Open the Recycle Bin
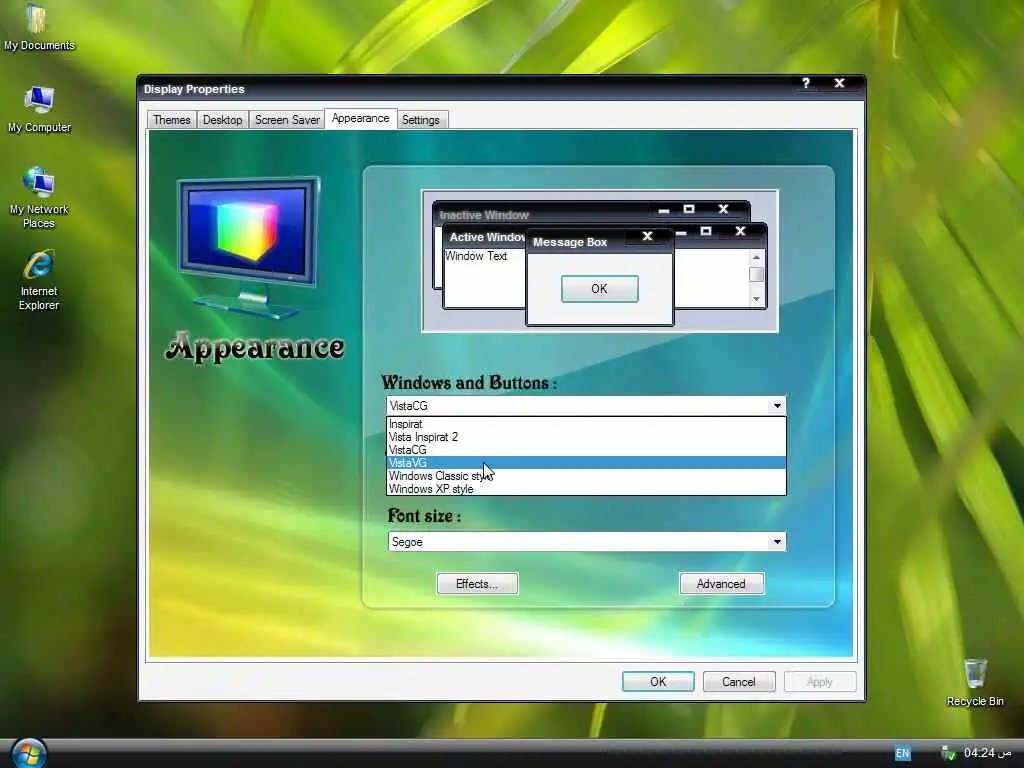Viewport: 1024px width, 768px height. tap(974, 682)
